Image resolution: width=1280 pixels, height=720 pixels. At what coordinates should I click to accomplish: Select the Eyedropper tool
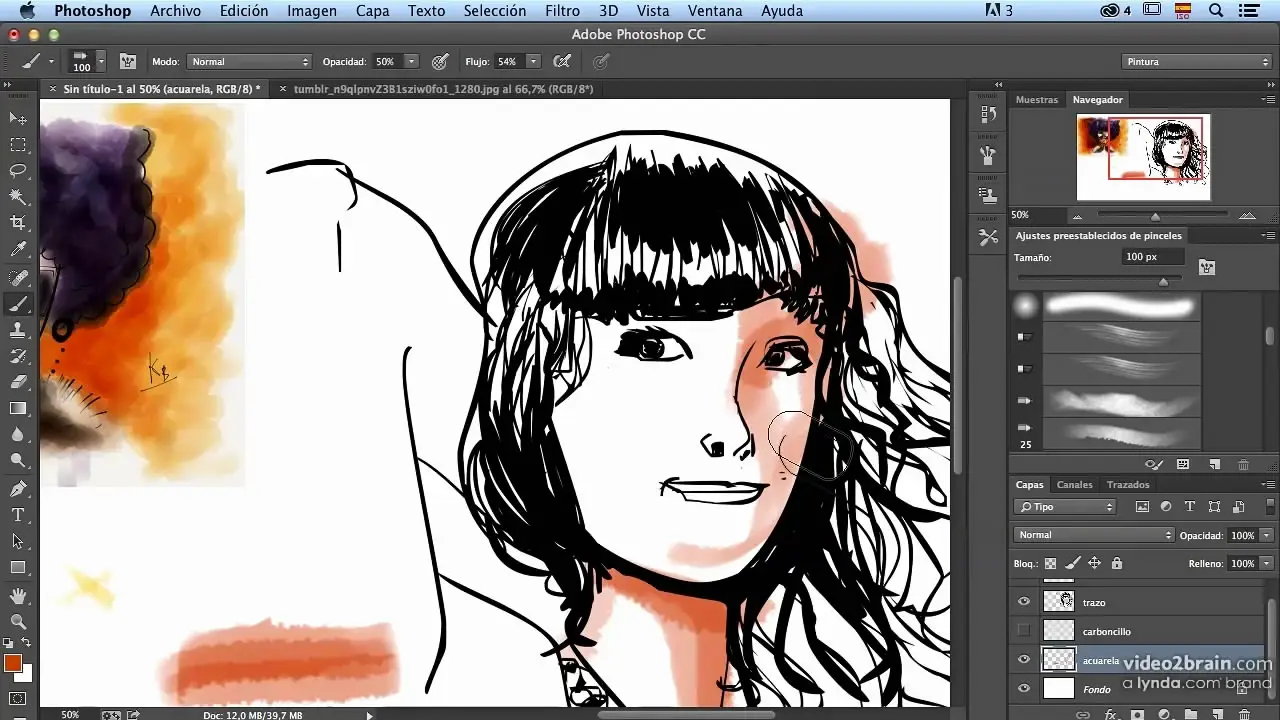click(18, 249)
